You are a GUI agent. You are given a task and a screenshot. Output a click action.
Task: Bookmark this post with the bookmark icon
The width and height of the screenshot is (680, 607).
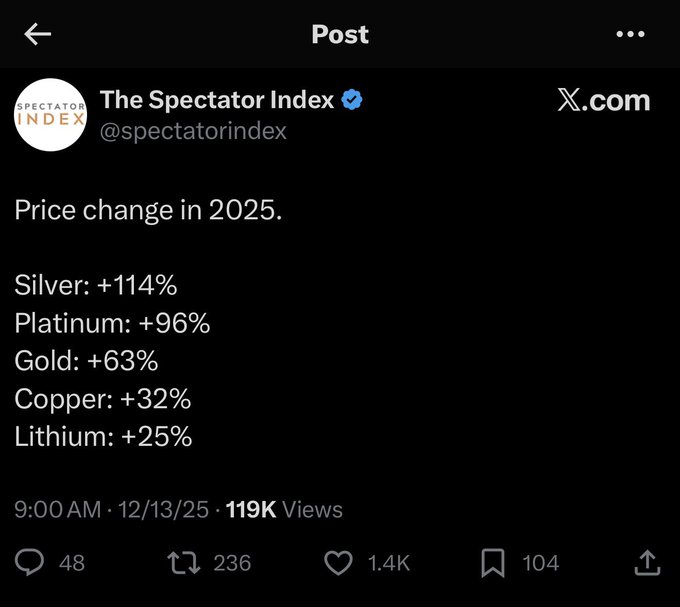(x=493, y=563)
